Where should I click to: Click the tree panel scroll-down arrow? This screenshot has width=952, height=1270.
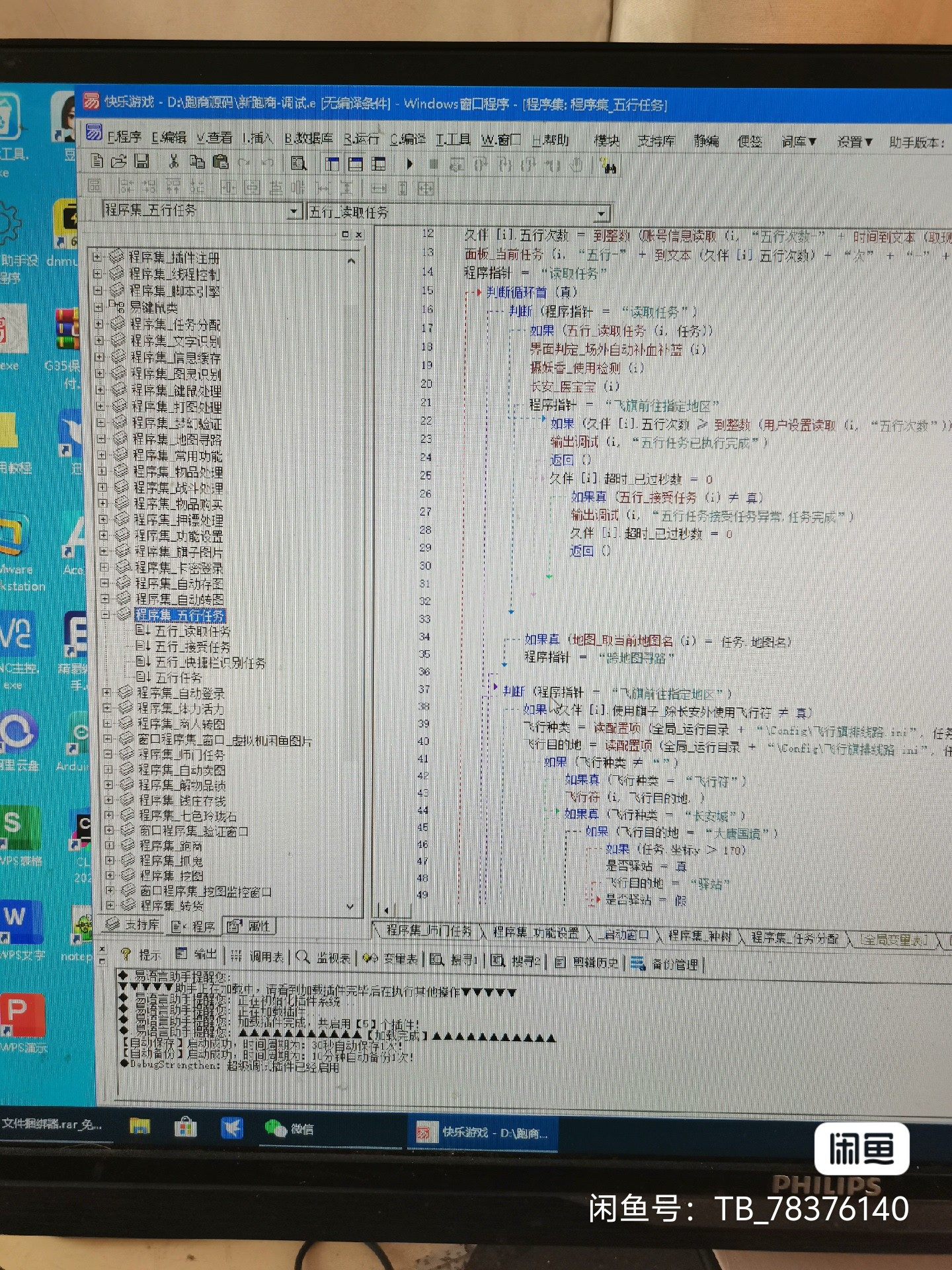(x=350, y=906)
